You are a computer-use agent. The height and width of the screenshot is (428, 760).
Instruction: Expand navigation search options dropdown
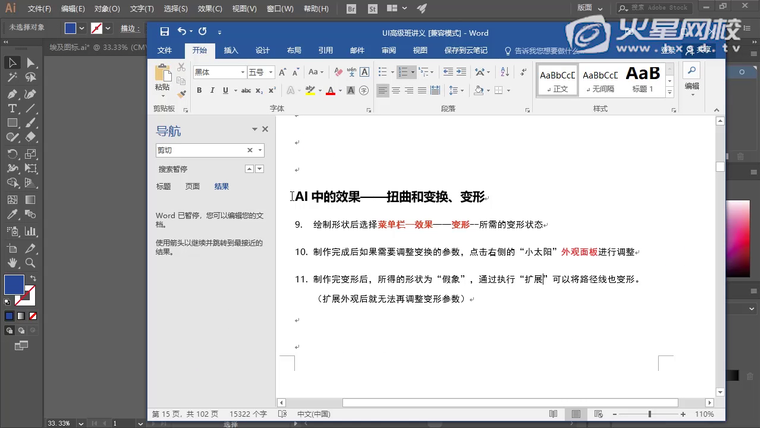tap(260, 150)
